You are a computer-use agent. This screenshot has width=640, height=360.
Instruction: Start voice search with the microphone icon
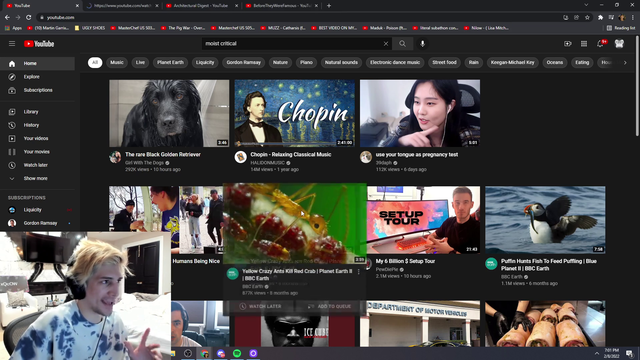(422, 44)
